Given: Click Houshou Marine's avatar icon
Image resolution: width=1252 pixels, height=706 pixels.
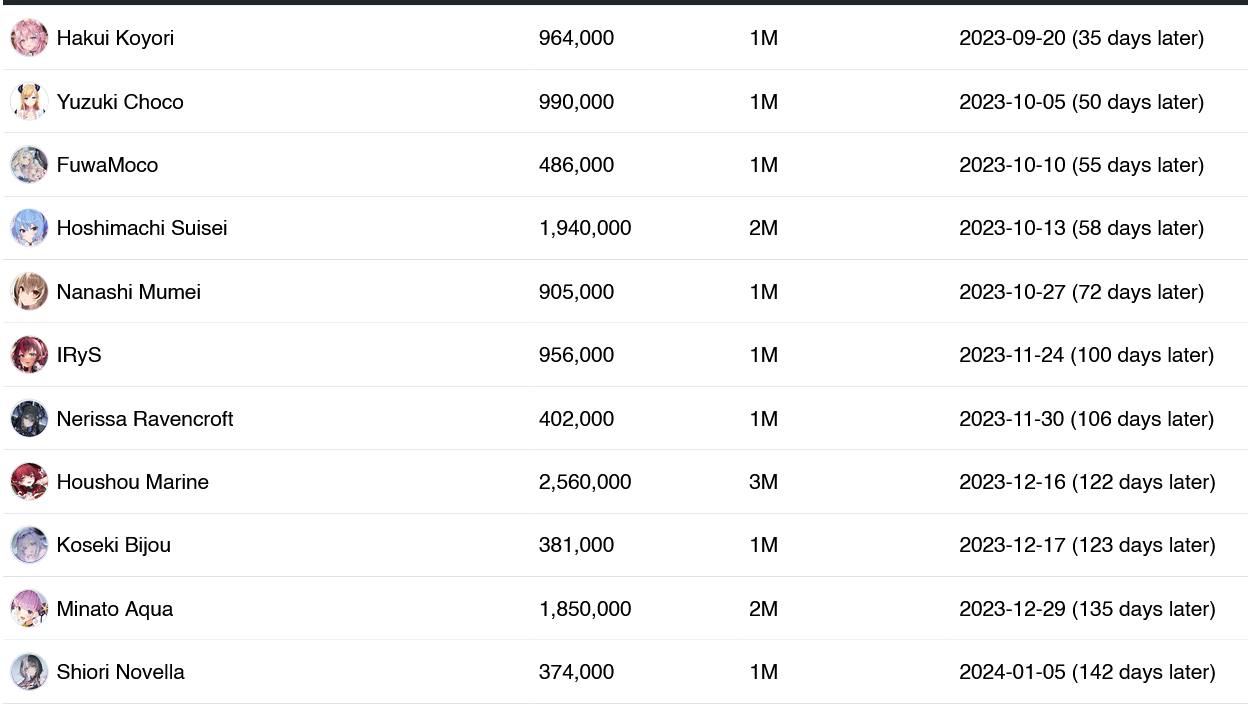Looking at the screenshot, I should (29, 482).
